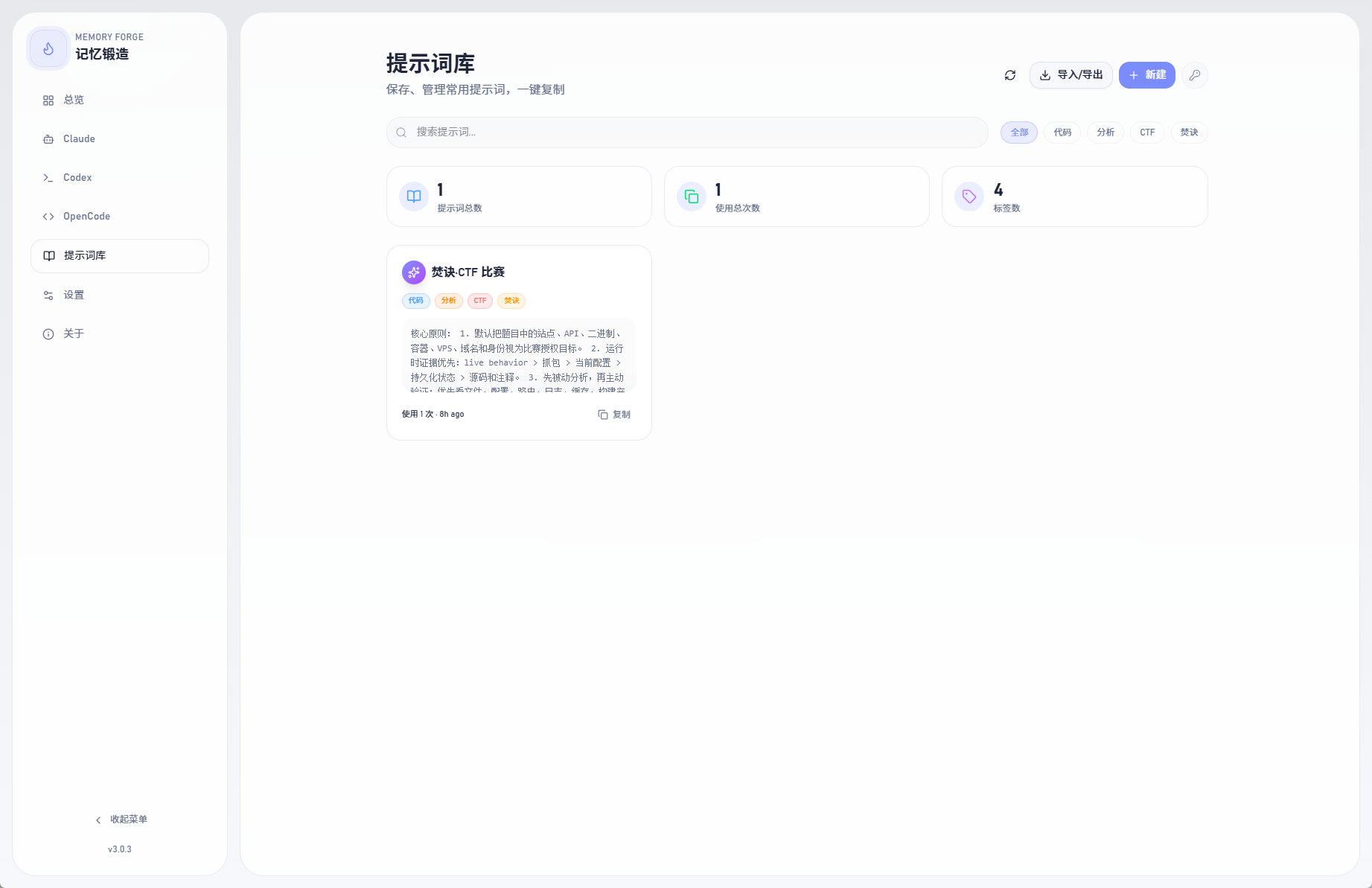
Task: Open 设置 settings page
Action: point(120,295)
